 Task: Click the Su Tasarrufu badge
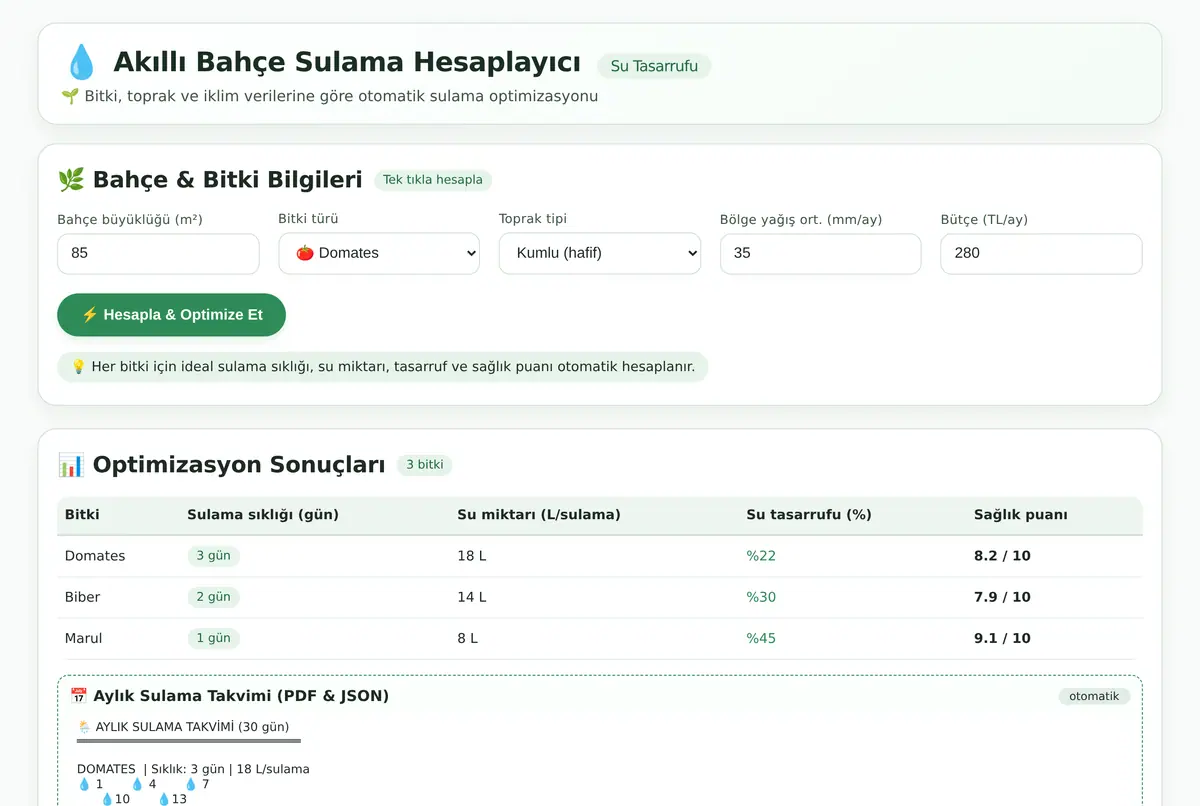[x=654, y=66]
